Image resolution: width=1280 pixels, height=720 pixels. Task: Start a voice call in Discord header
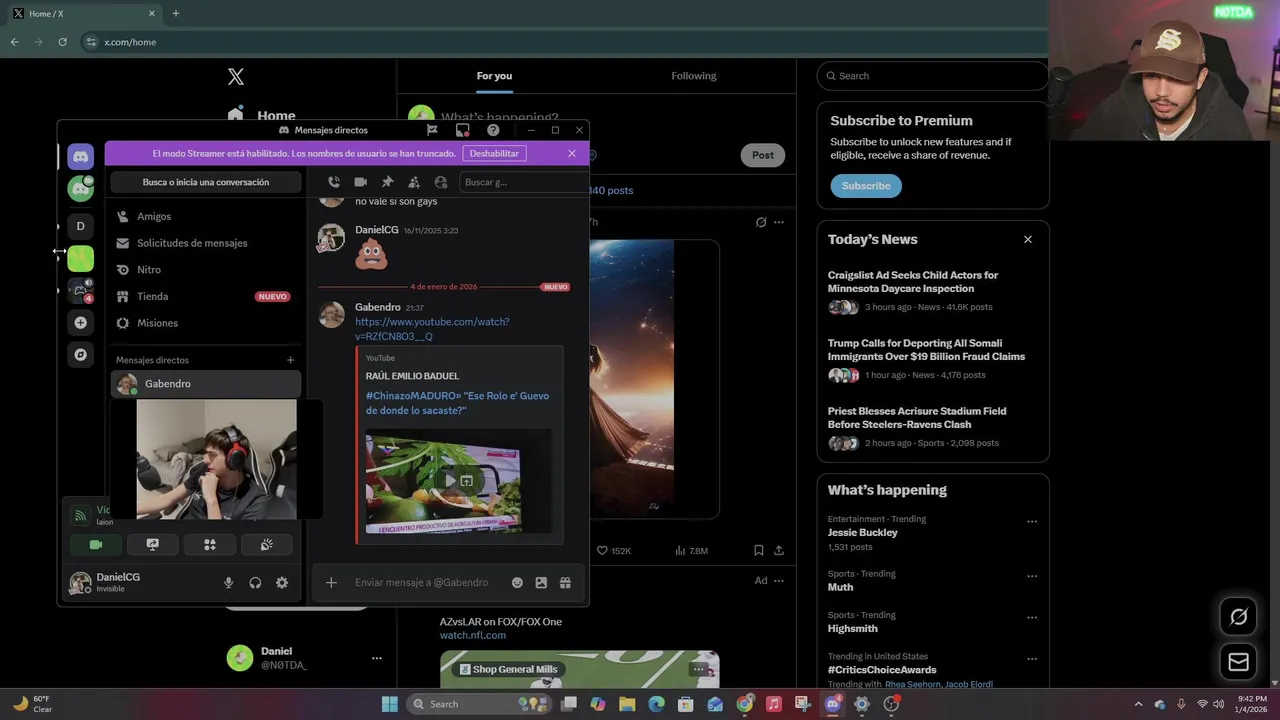point(334,182)
